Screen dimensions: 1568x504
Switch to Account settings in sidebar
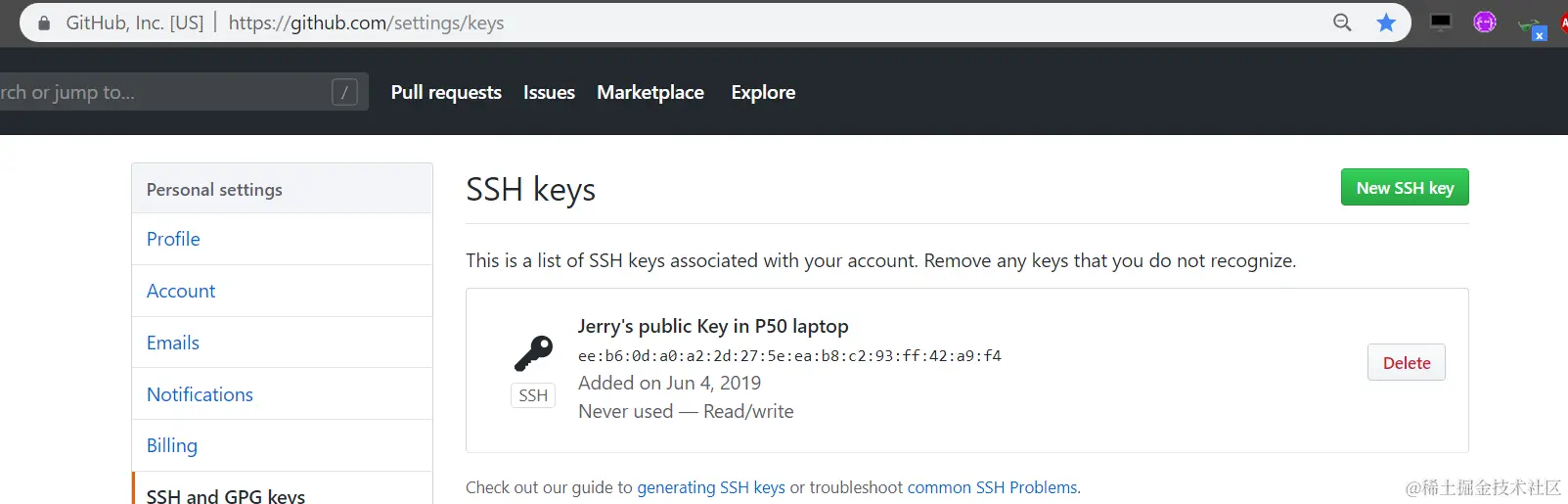pos(181,291)
